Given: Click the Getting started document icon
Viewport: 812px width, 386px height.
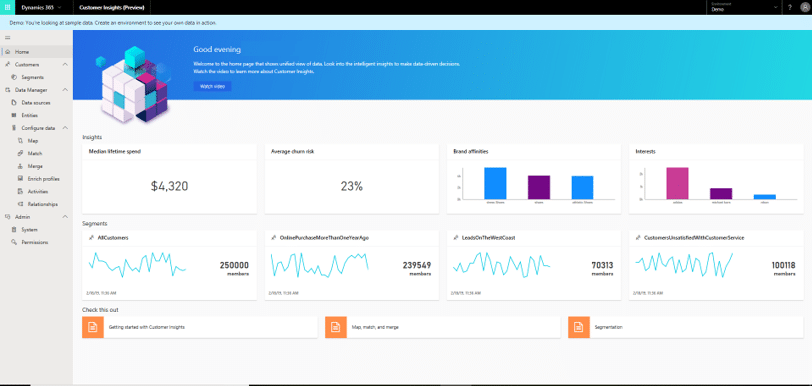Looking at the screenshot, I should pyautogui.click(x=93, y=327).
